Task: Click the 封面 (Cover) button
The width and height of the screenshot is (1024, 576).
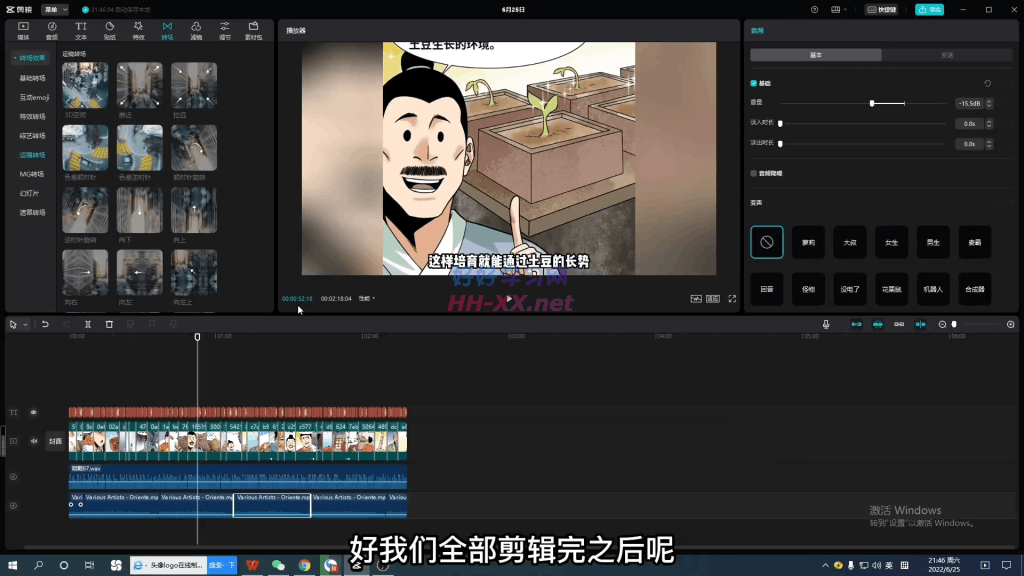Action: 55,441
